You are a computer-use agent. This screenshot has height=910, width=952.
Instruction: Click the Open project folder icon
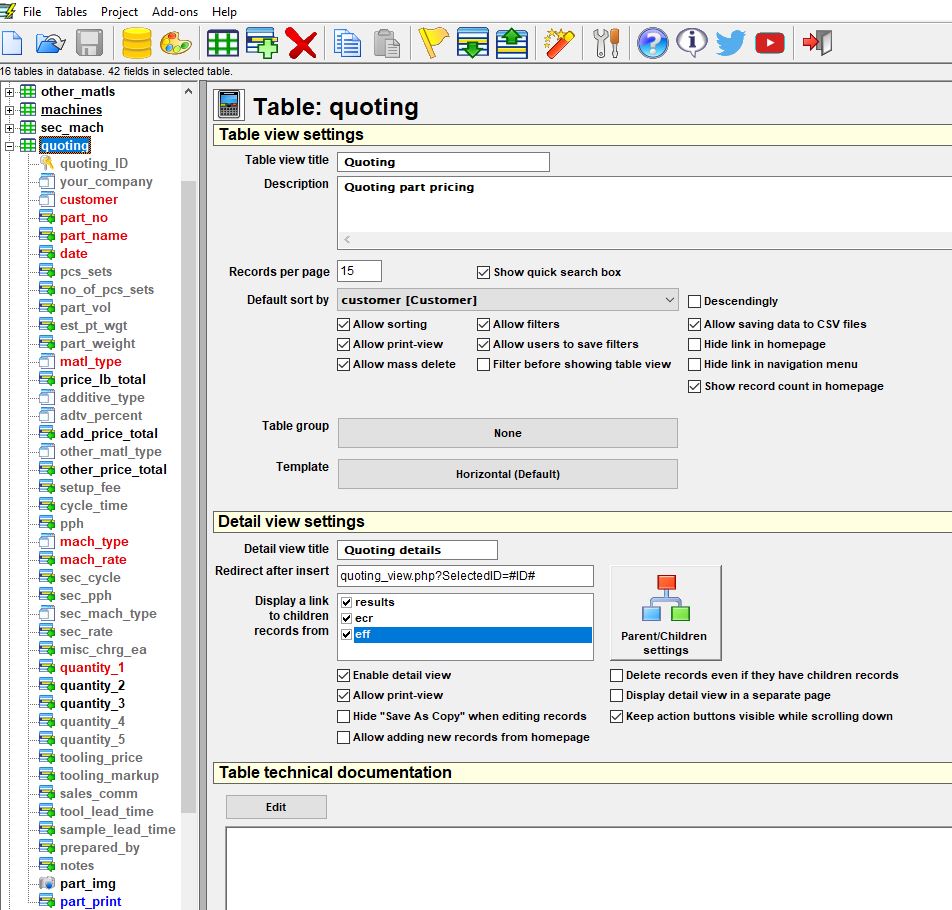pos(50,43)
